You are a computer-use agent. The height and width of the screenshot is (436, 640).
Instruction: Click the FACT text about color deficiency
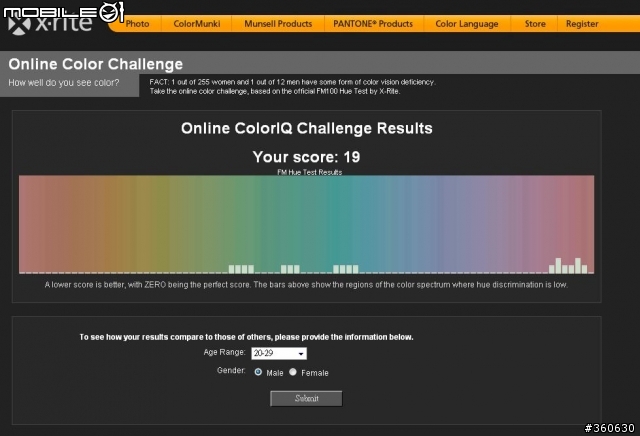pos(292,87)
